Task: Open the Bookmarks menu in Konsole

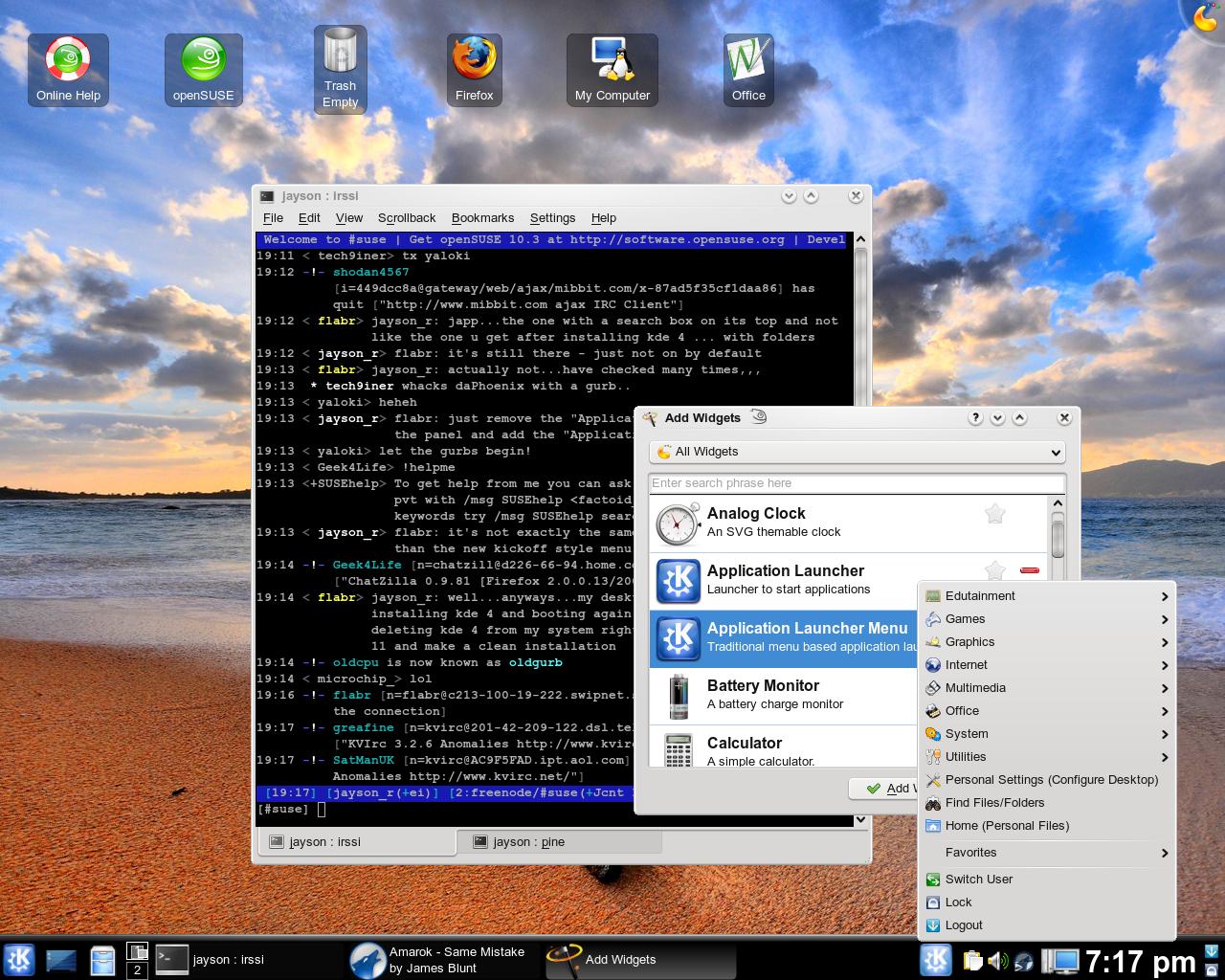Action: click(x=482, y=218)
